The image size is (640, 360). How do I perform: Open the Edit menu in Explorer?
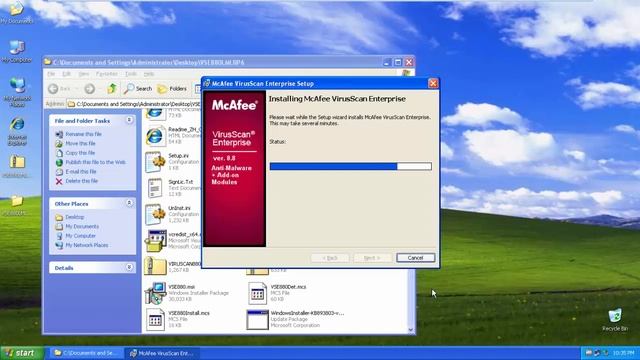[67, 74]
